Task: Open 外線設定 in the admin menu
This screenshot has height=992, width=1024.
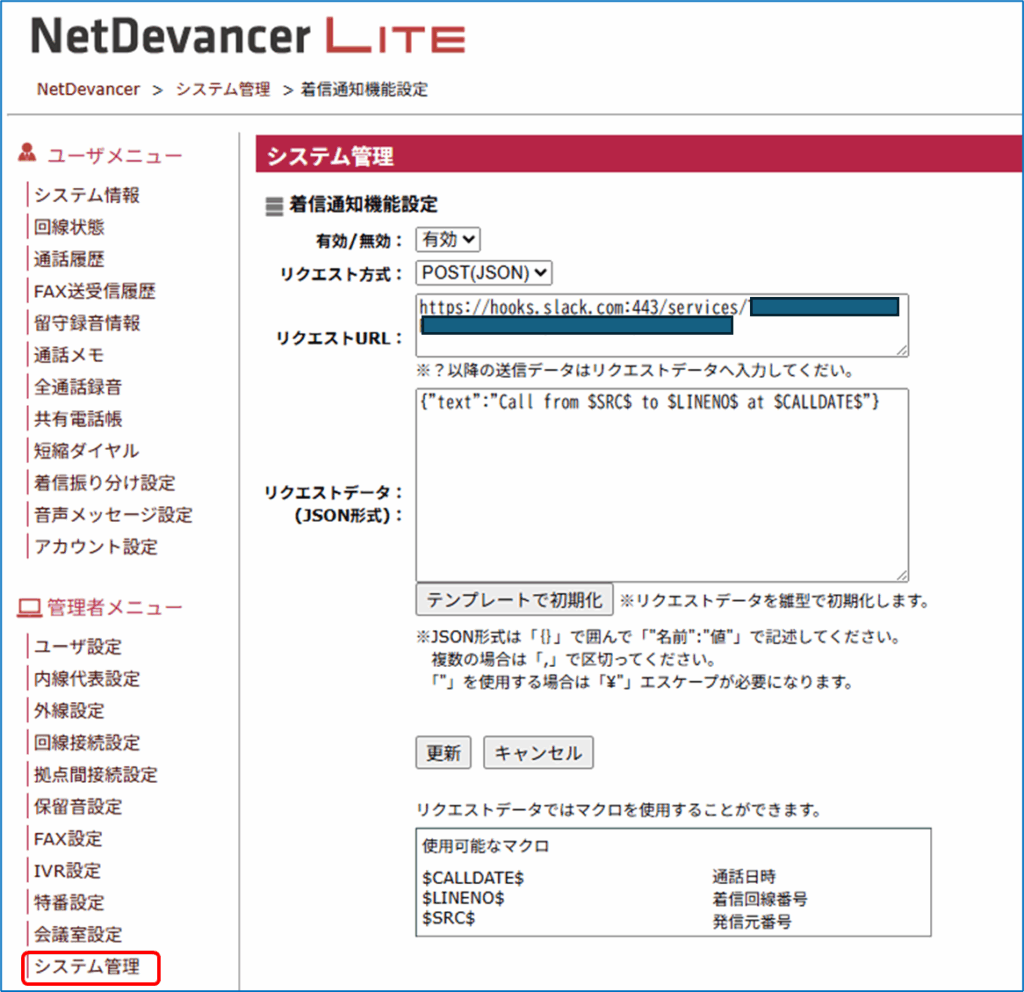Action: pyautogui.click(x=69, y=711)
